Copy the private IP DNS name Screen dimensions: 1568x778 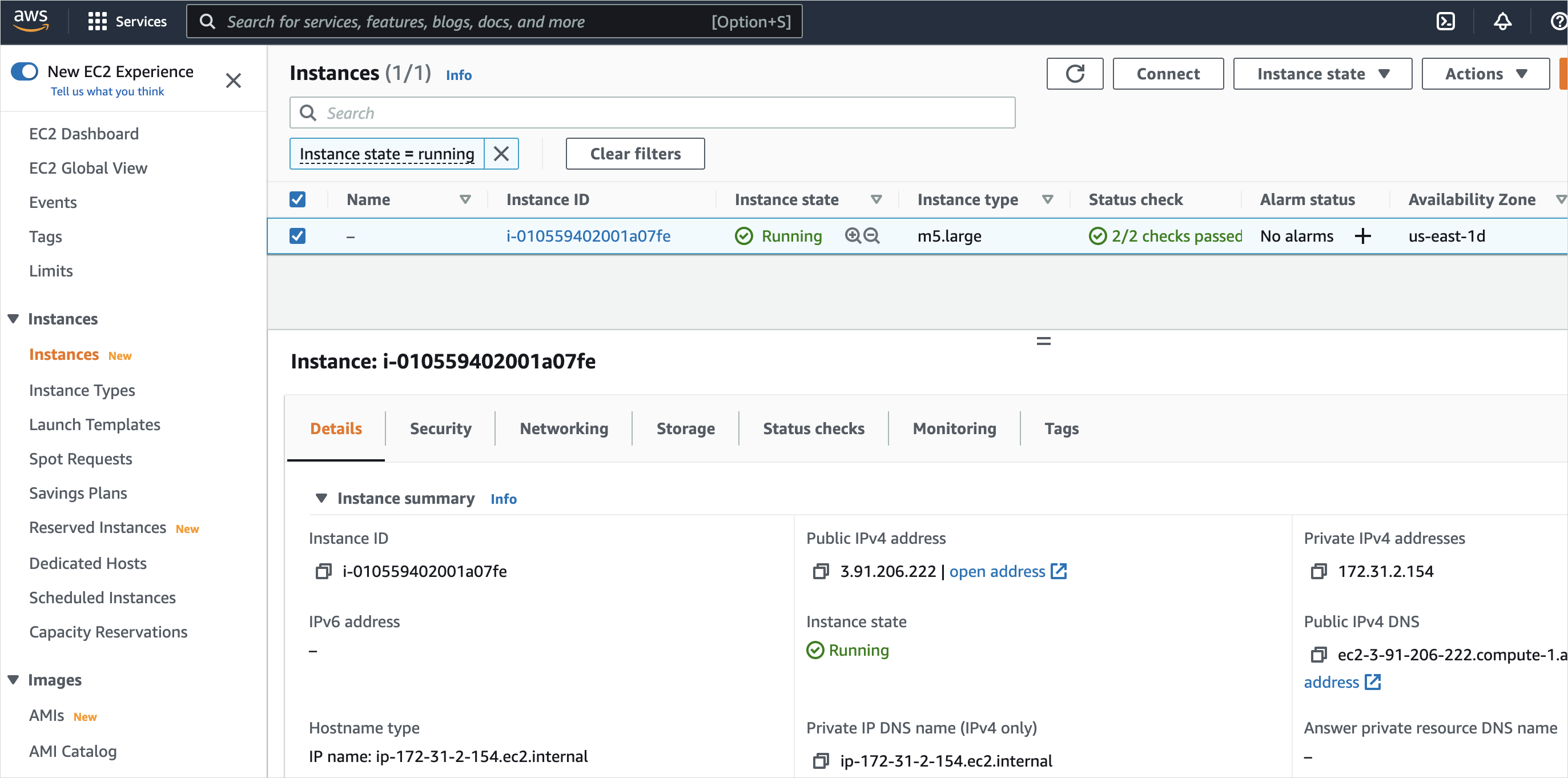(821, 760)
